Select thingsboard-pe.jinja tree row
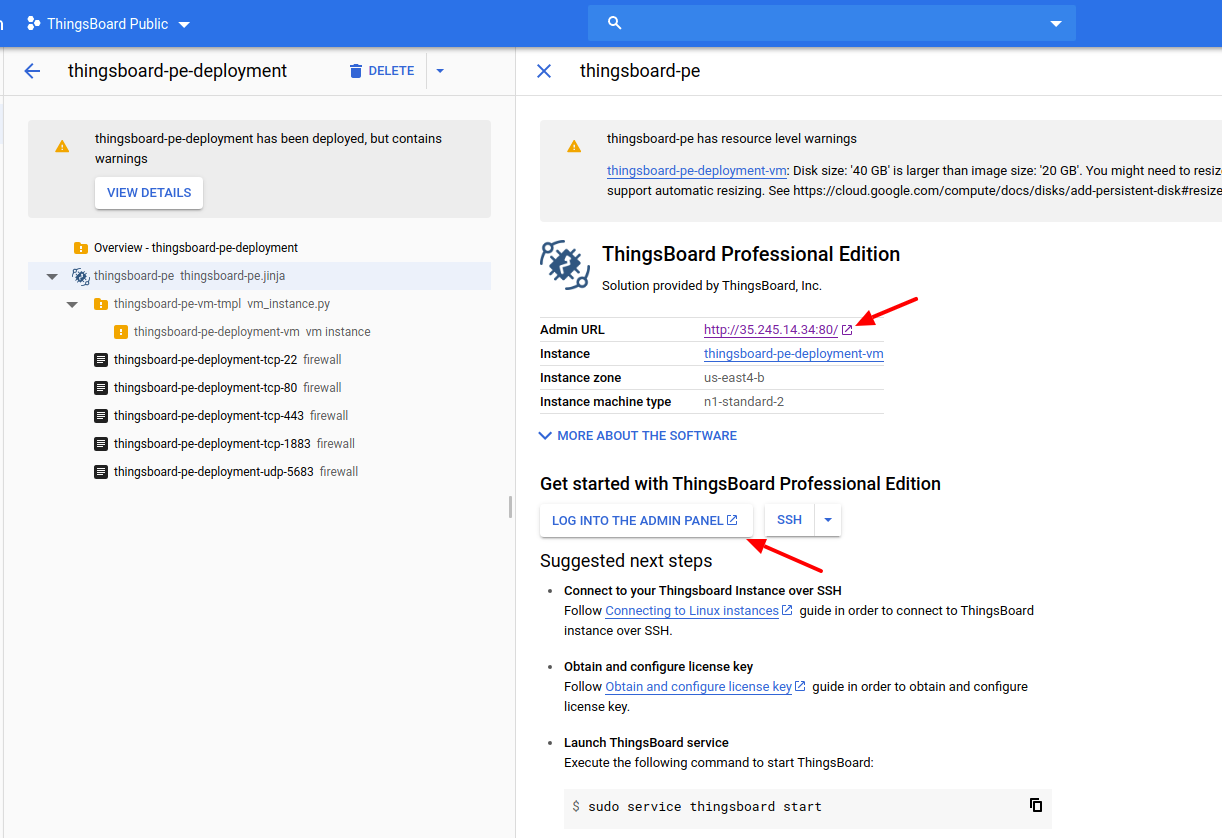Viewport: 1222px width, 838px height. tap(259, 276)
